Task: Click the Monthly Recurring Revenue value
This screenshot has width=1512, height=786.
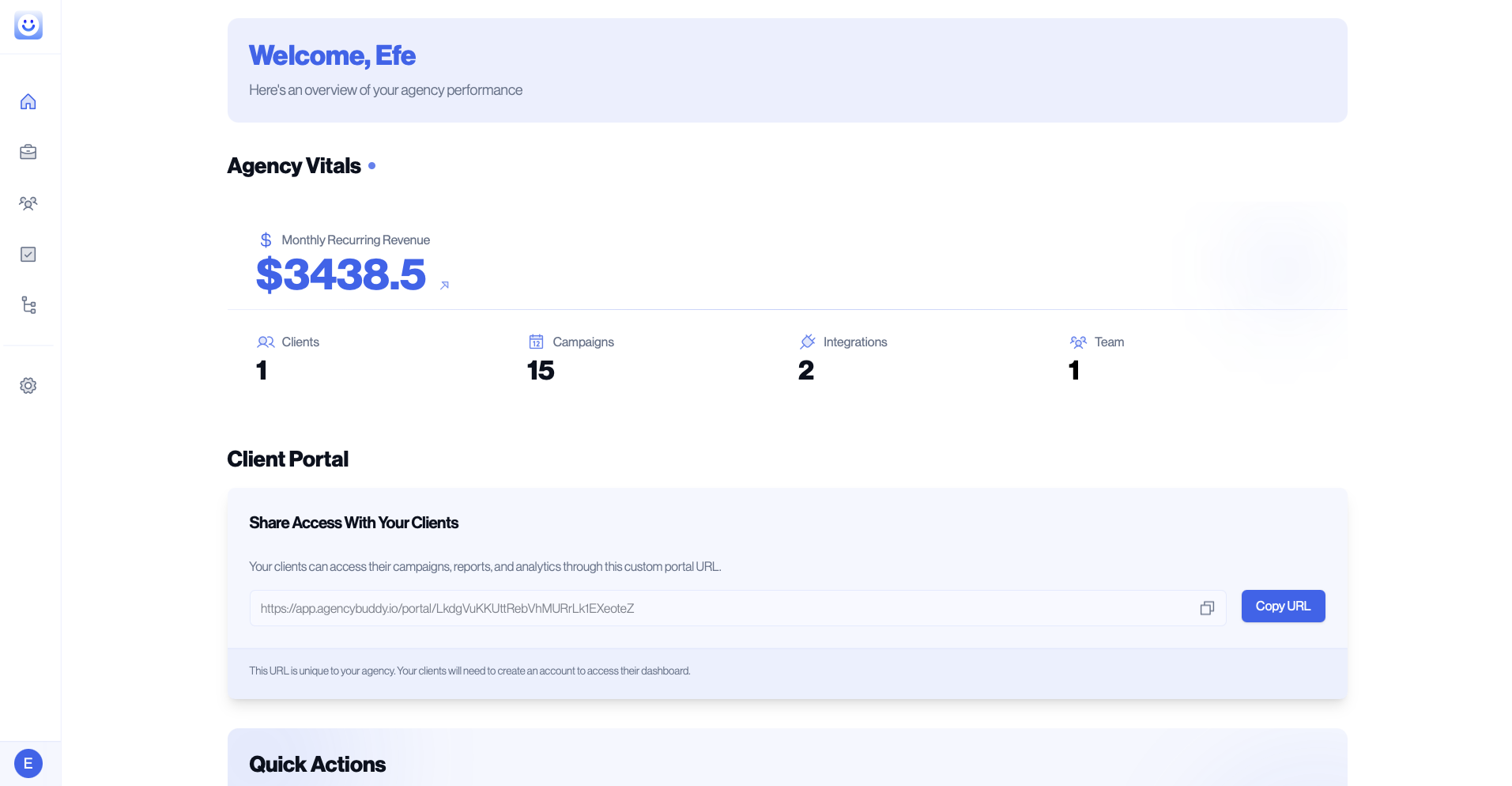Action: pyautogui.click(x=340, y=275)
